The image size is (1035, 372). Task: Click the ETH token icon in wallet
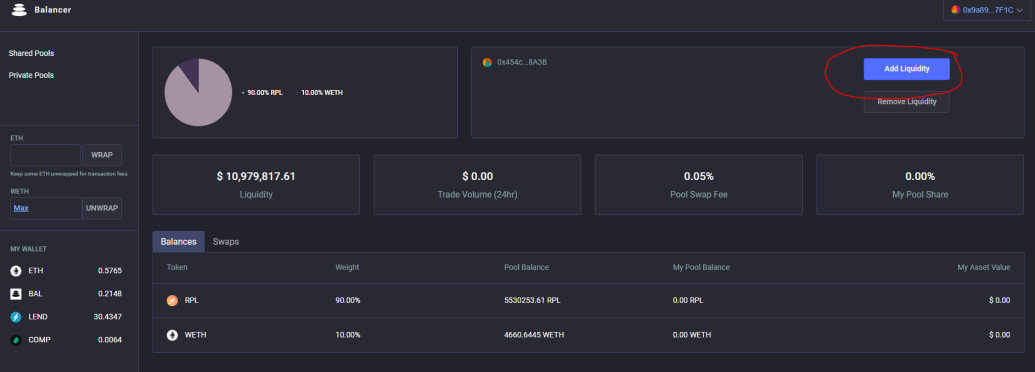[16, 271]
